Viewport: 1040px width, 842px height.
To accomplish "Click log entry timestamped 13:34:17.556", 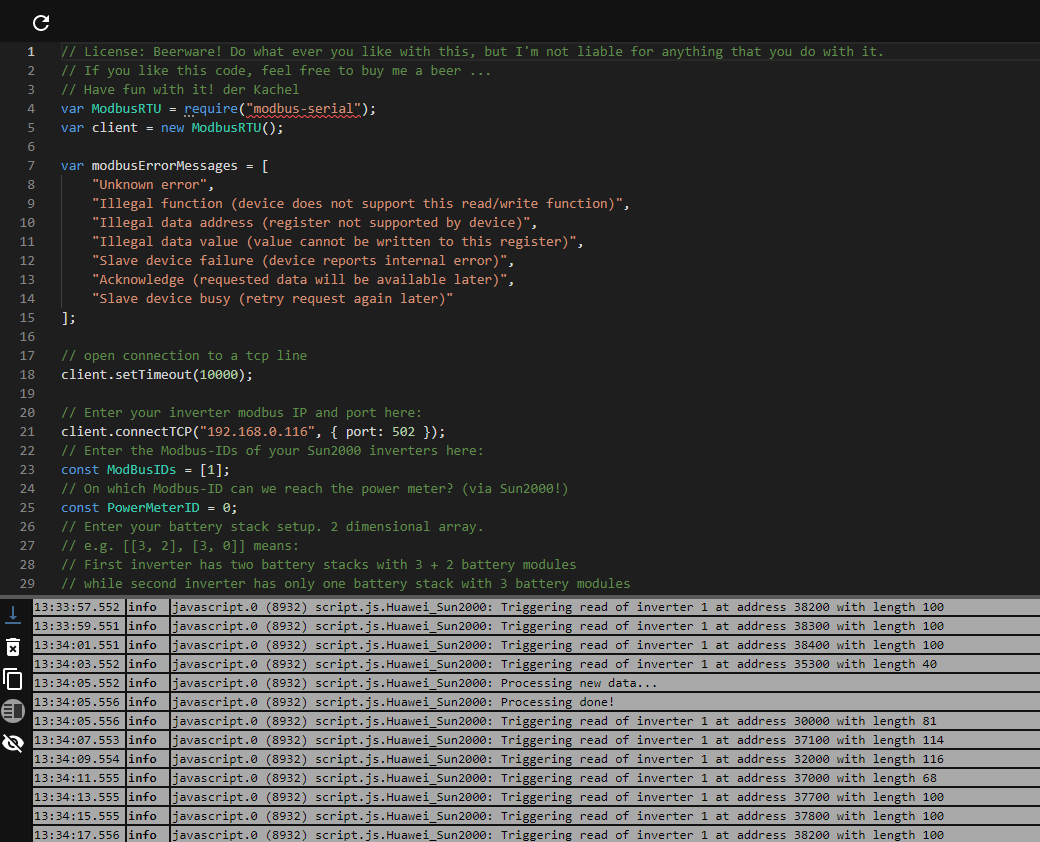I will click(536, 835).
